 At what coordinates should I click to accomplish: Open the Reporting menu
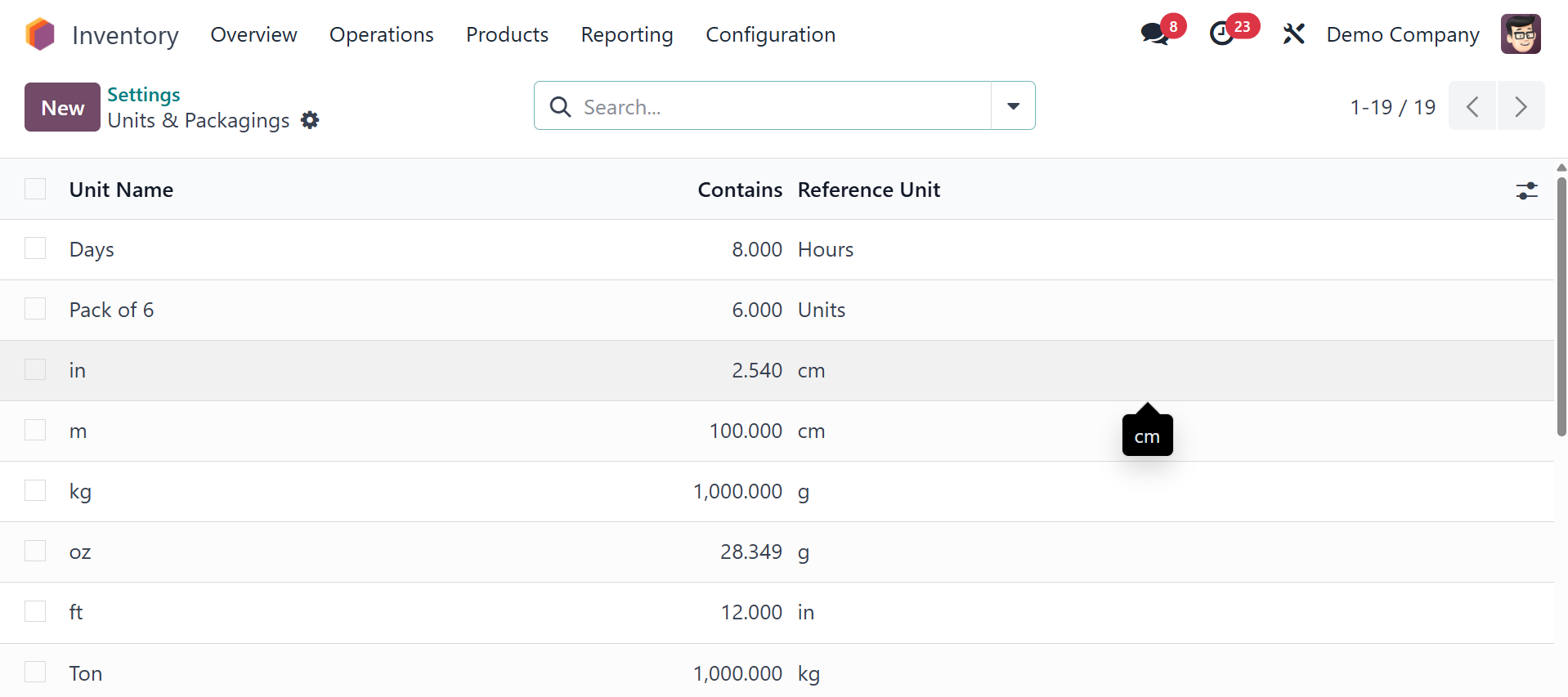pyautogui.click(x=626, y=34)
